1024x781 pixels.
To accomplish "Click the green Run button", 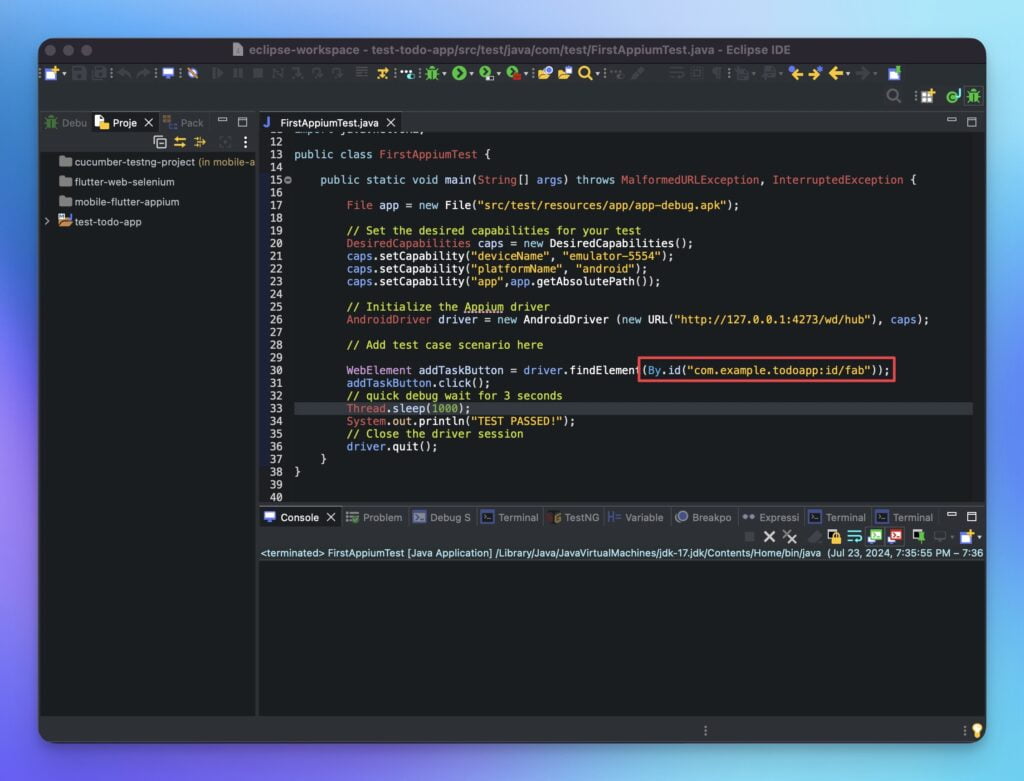I will pos(459,73).
